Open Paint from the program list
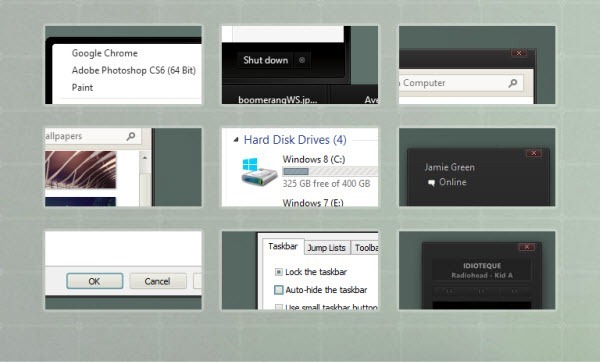Image resolution: width=600 pixels, height=362 pixels. 82,87
